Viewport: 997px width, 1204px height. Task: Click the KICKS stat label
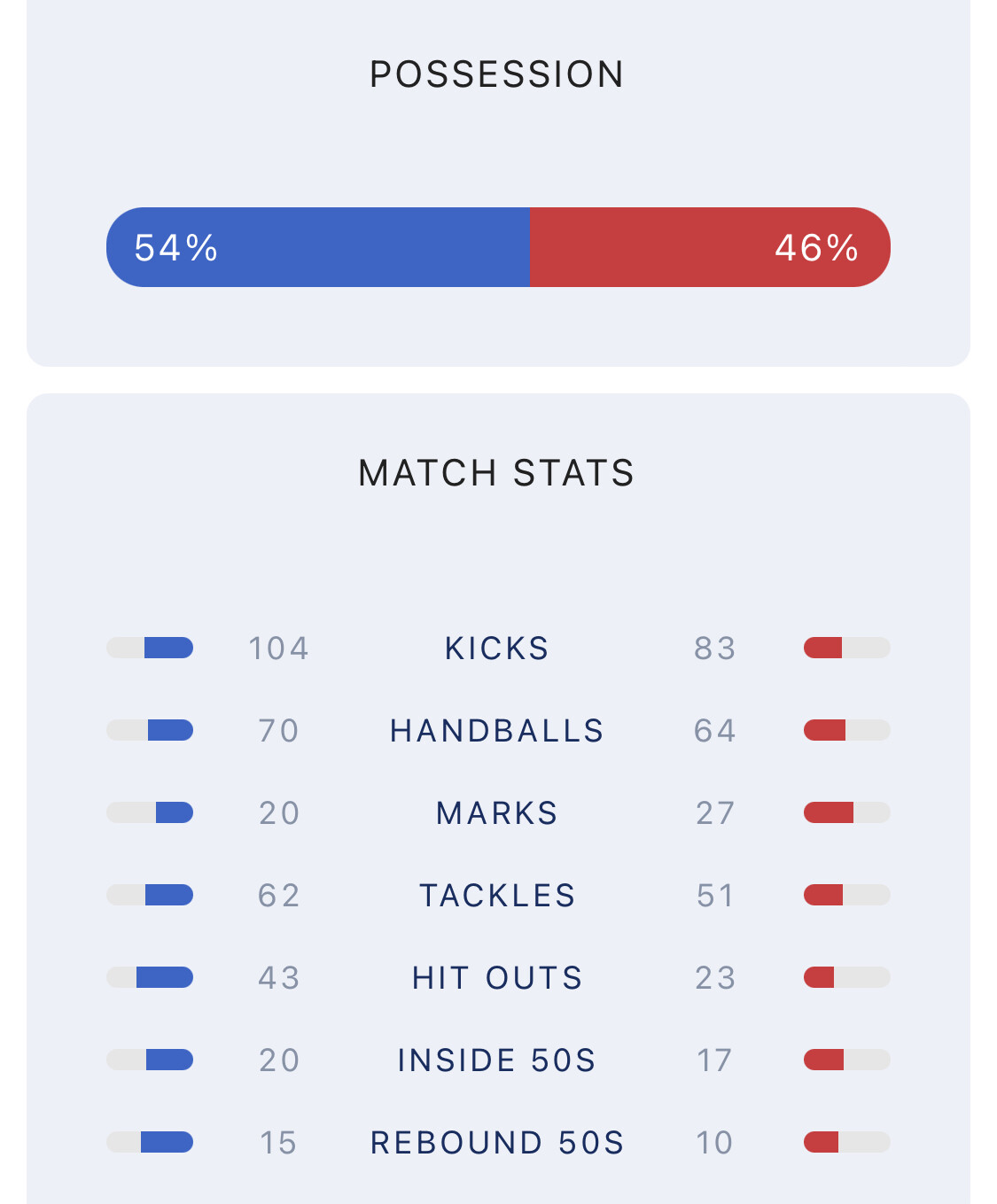497,649
